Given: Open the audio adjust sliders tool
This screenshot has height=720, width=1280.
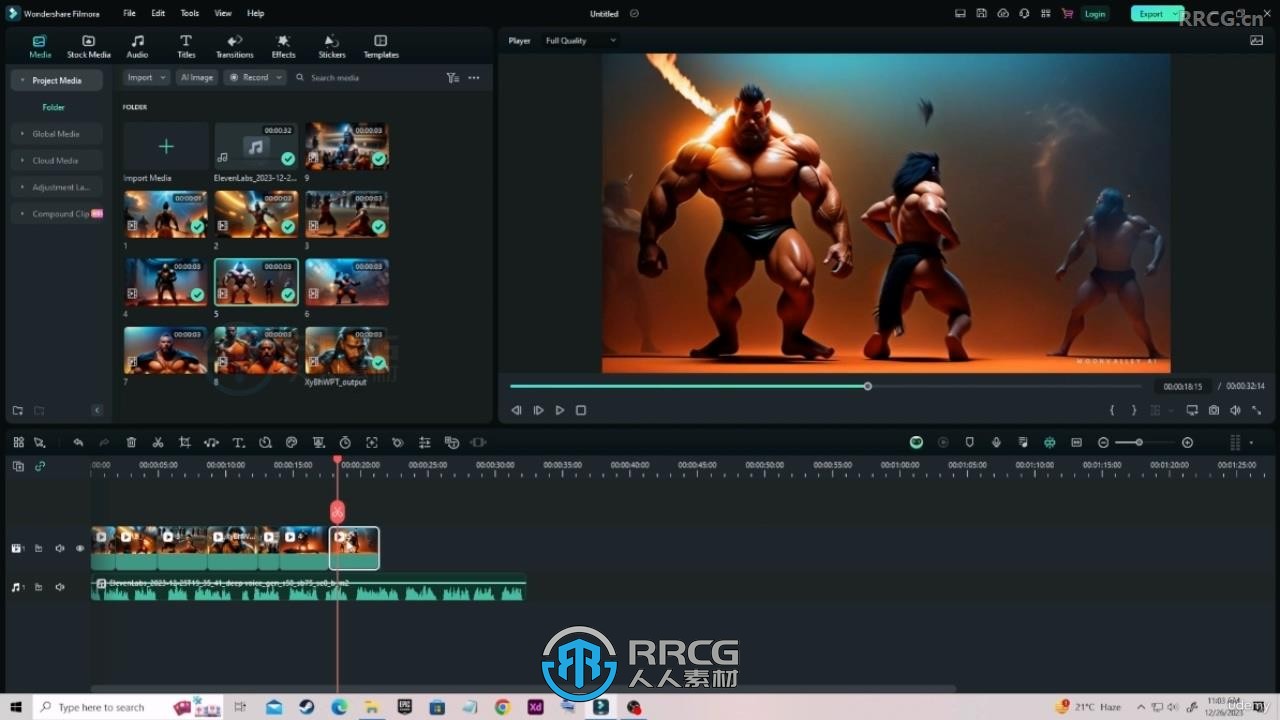Looking at the screenshot, I should (425, 442).
